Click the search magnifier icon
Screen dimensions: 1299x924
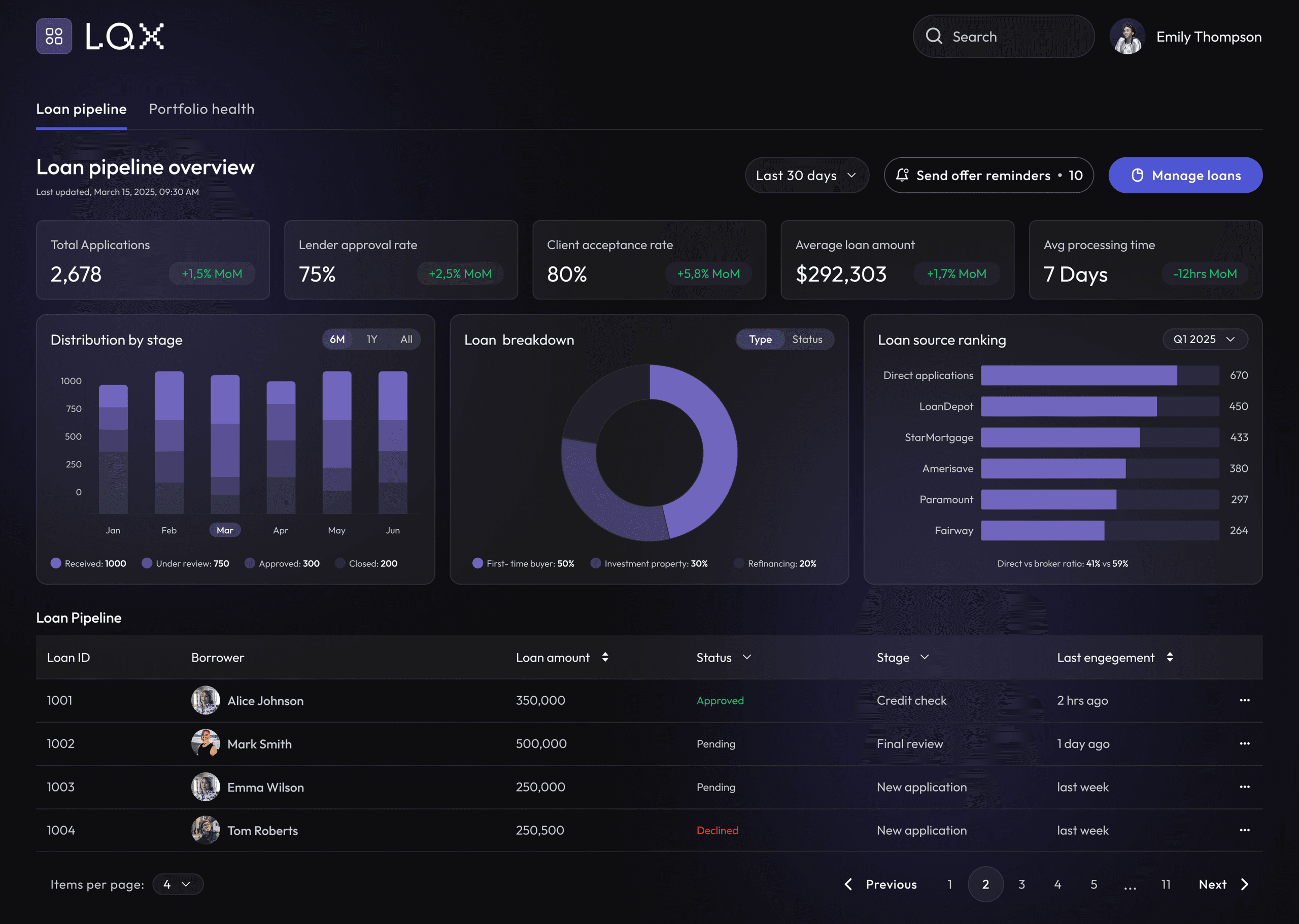tap(934, 37)
